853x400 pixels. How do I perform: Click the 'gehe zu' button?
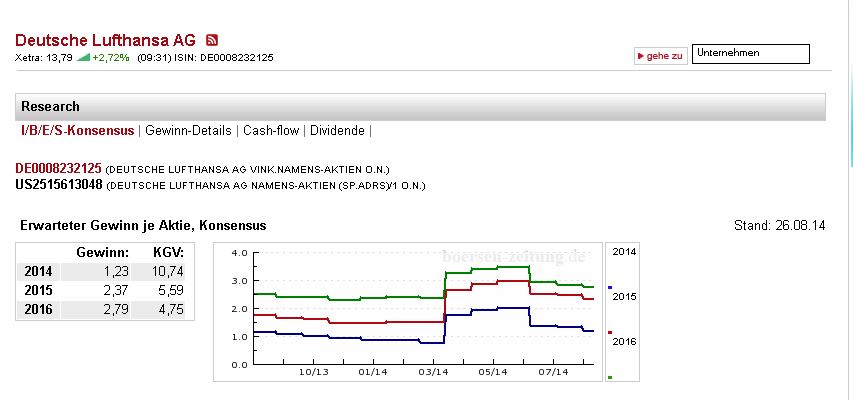tap(660, 56)
